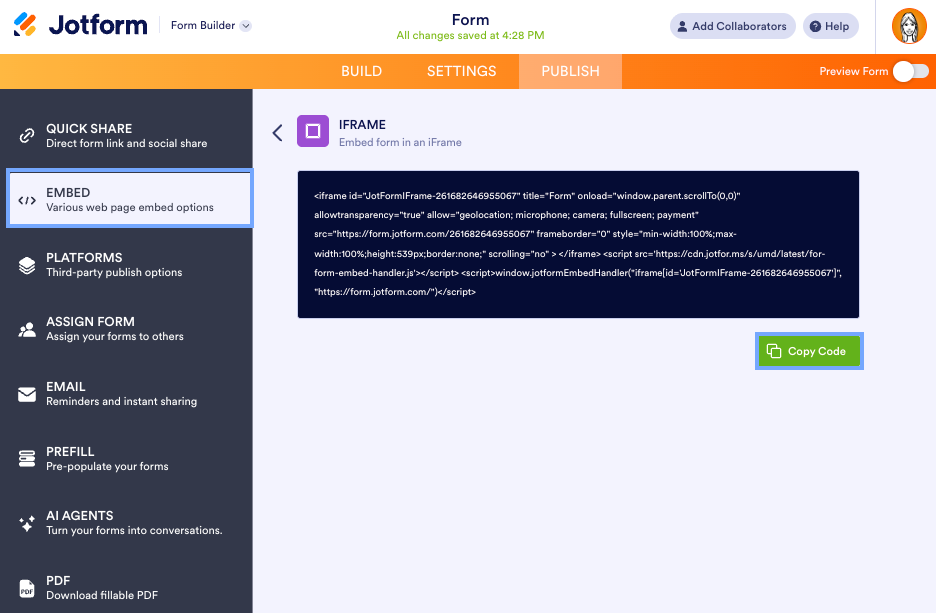The image size is (936, 613).
Task: Click the AI Agents sparkle icon
Action: tap(27, 523)
